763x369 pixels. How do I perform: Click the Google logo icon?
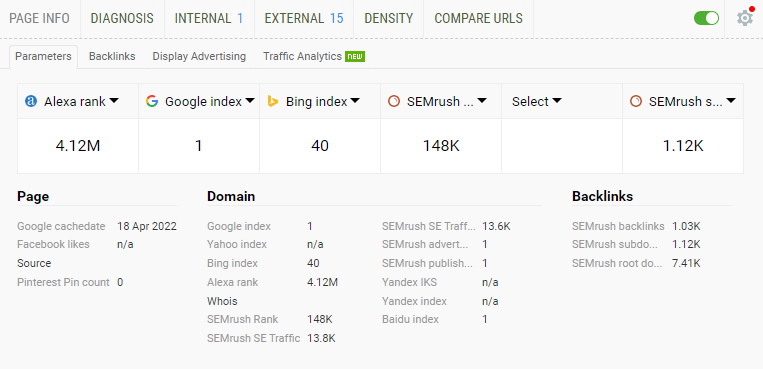point(152,101)
